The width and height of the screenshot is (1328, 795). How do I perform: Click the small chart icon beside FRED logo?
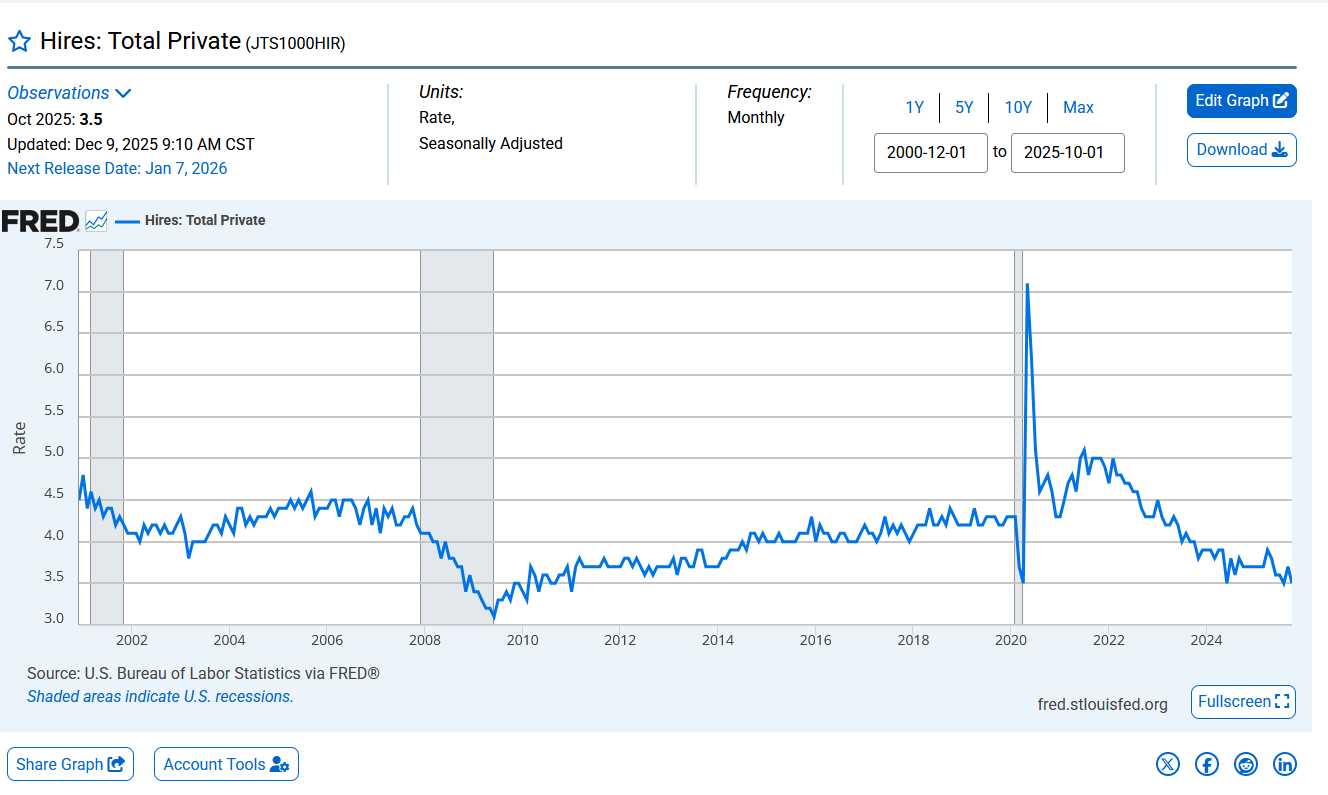pyautogui.click(x=97, y=221)
